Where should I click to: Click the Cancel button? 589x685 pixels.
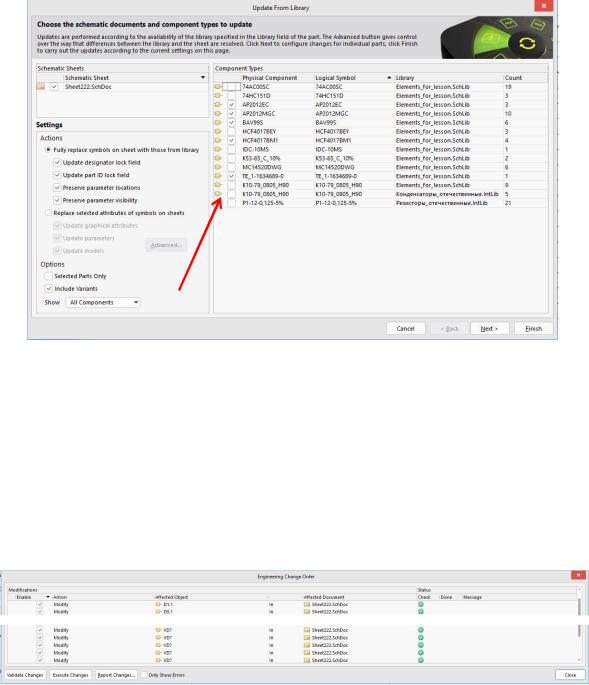coord(405,329)
